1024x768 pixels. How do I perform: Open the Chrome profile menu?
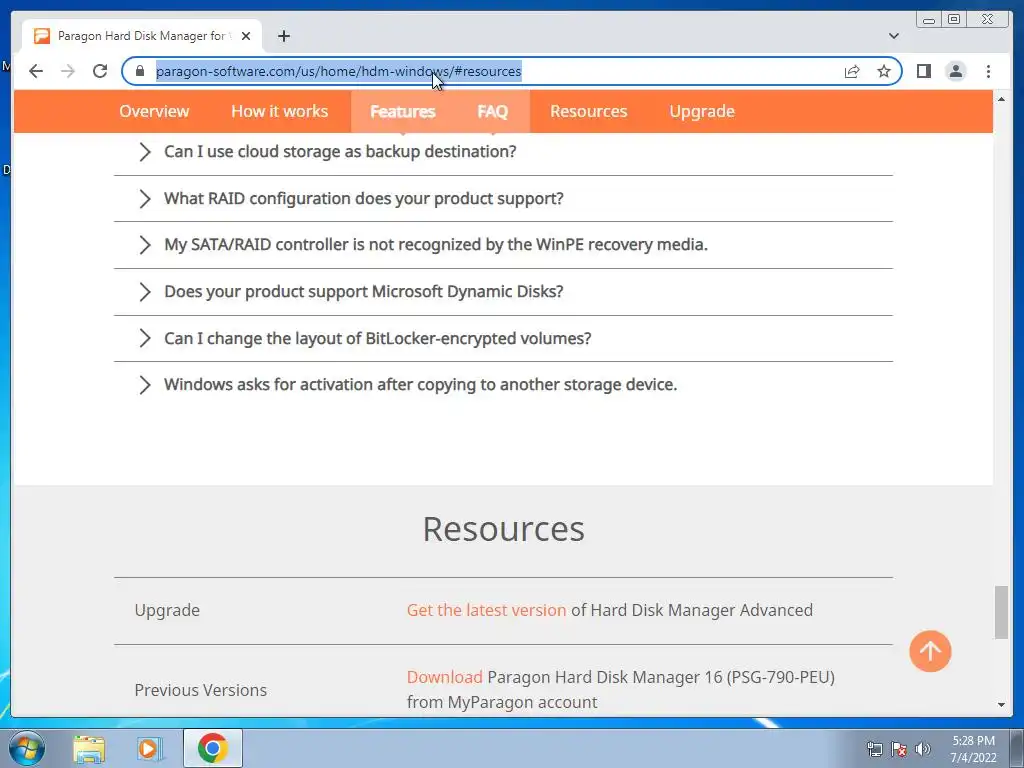pos(955,71)
